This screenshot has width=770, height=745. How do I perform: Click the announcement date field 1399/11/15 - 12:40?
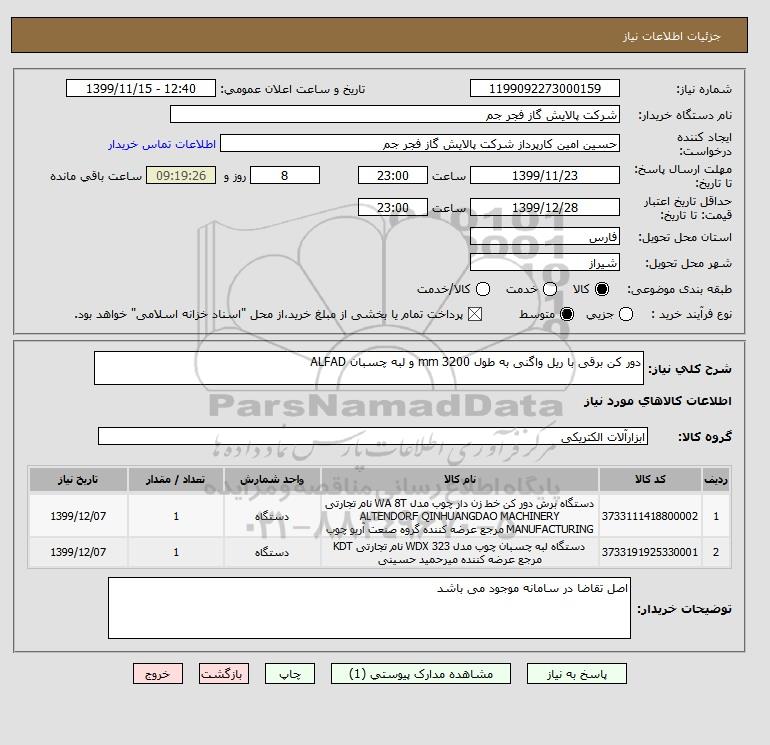[140, 88]
